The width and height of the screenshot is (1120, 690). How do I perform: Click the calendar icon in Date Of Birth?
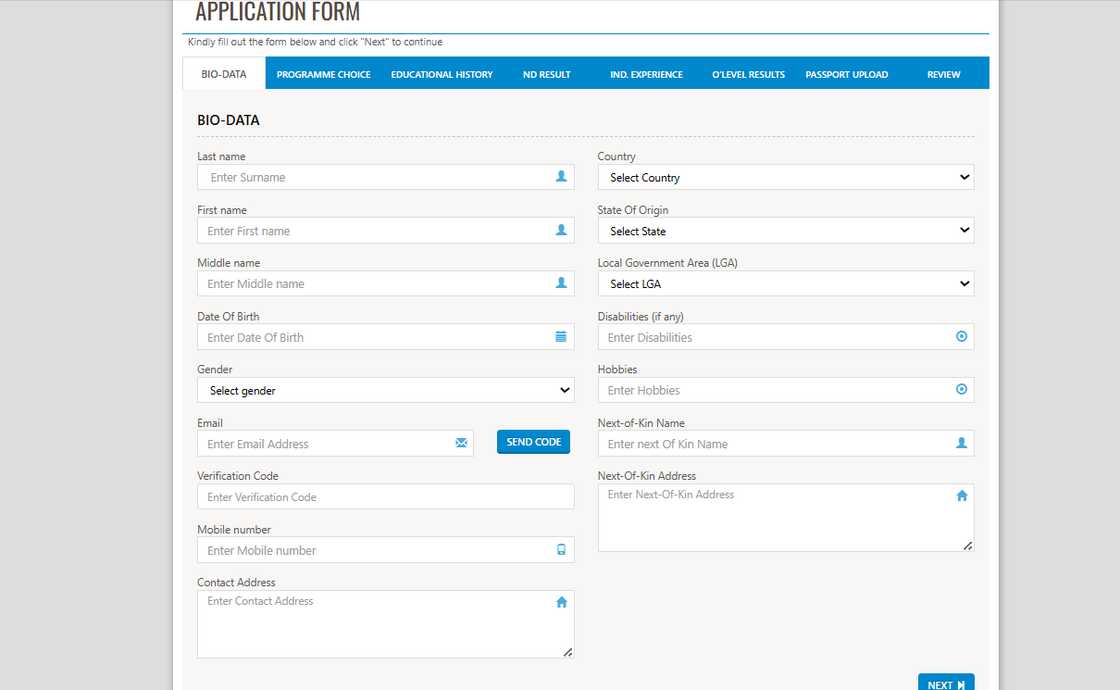(x=561, y=337)
